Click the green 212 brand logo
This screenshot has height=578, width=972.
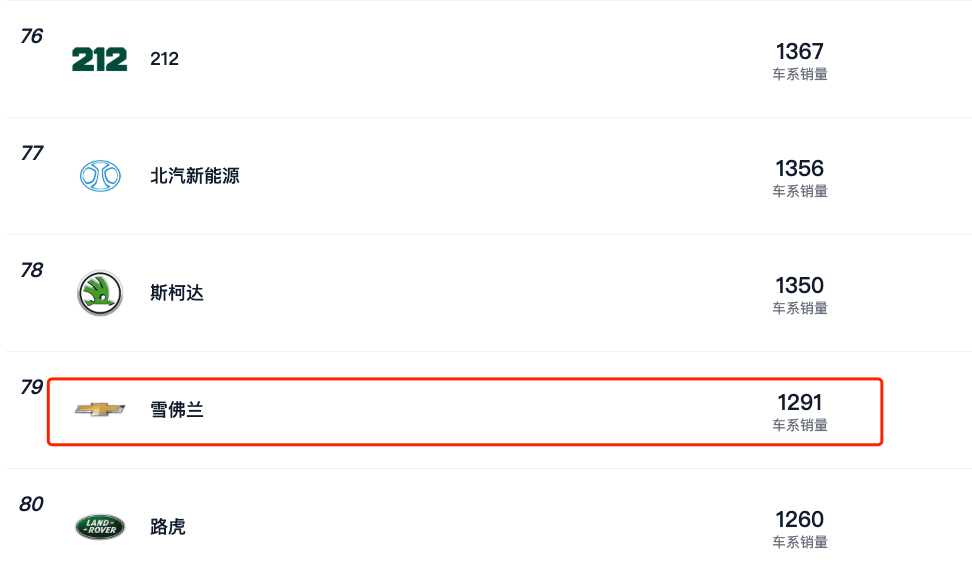tap(100, 59)
